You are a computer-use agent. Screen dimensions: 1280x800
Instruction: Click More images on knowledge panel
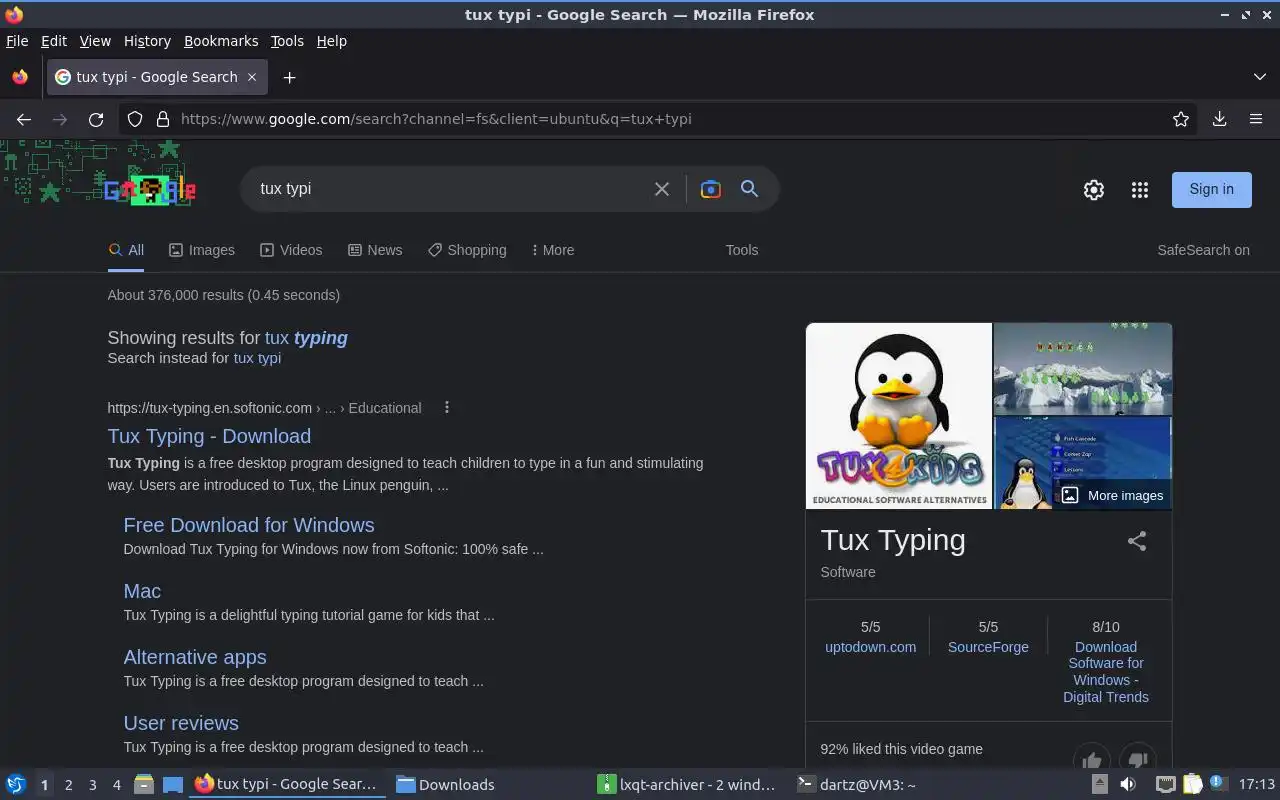tap(1112, 495)
